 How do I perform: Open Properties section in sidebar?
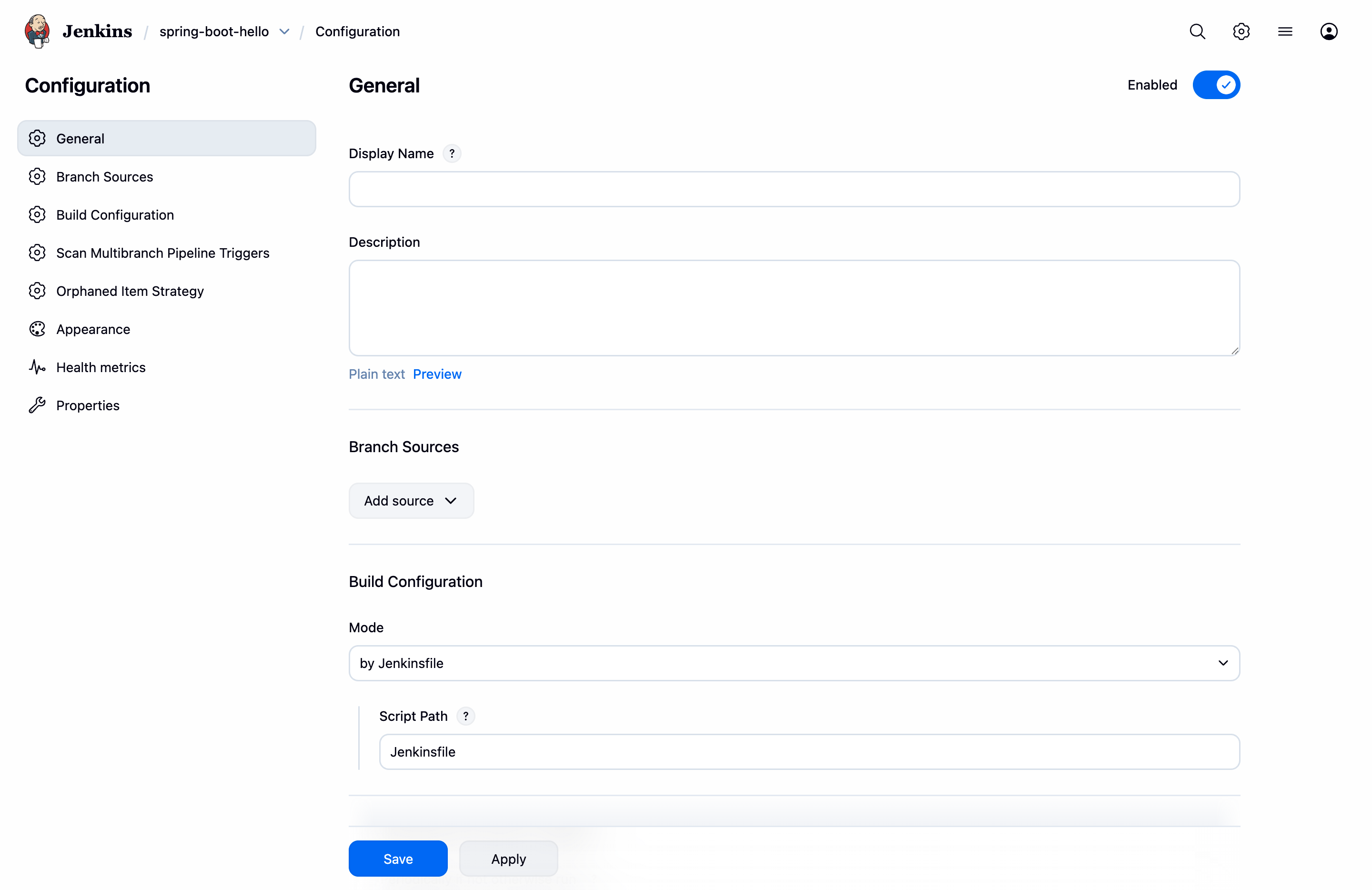[88, 405]
